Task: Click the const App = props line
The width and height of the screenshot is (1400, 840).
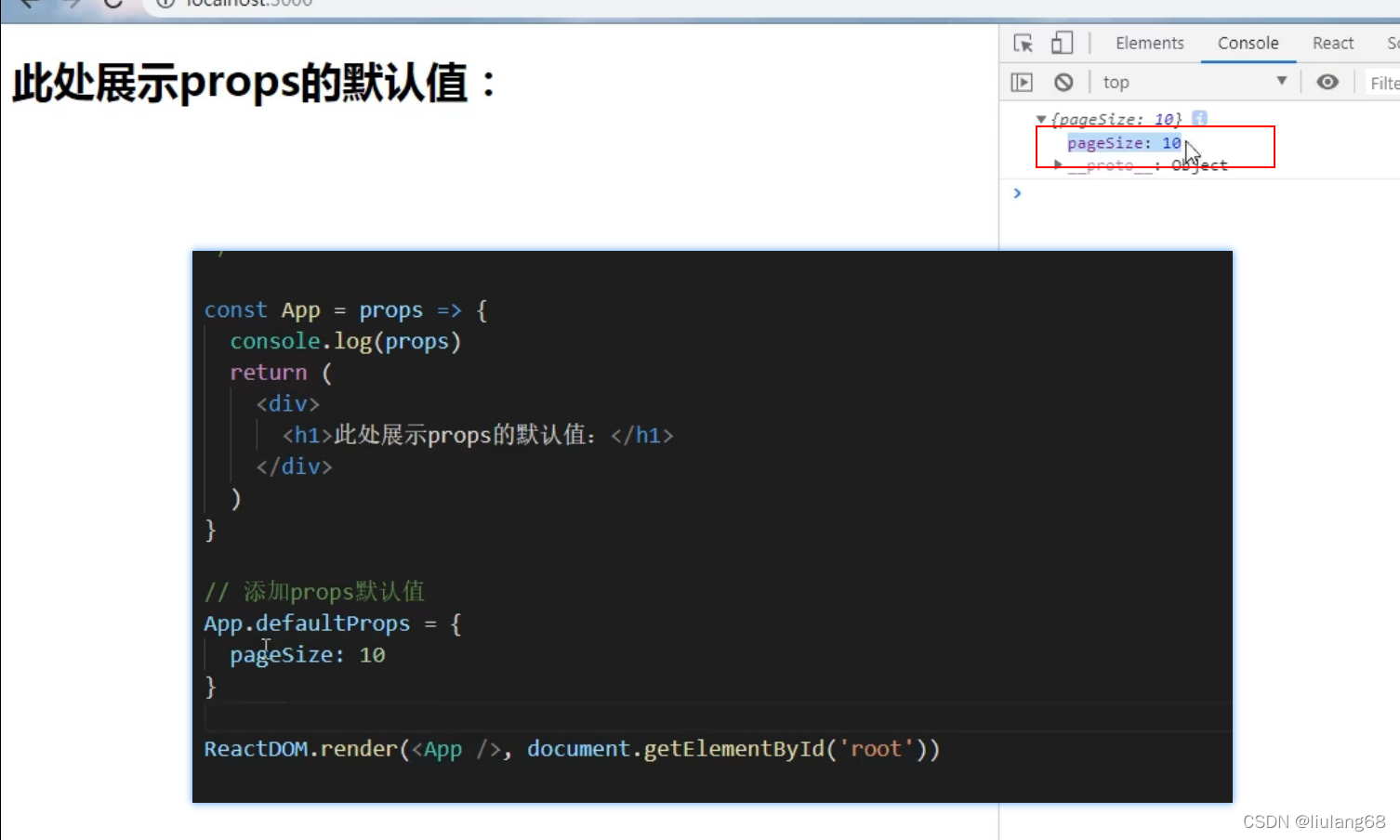Action: click(346, 310)
